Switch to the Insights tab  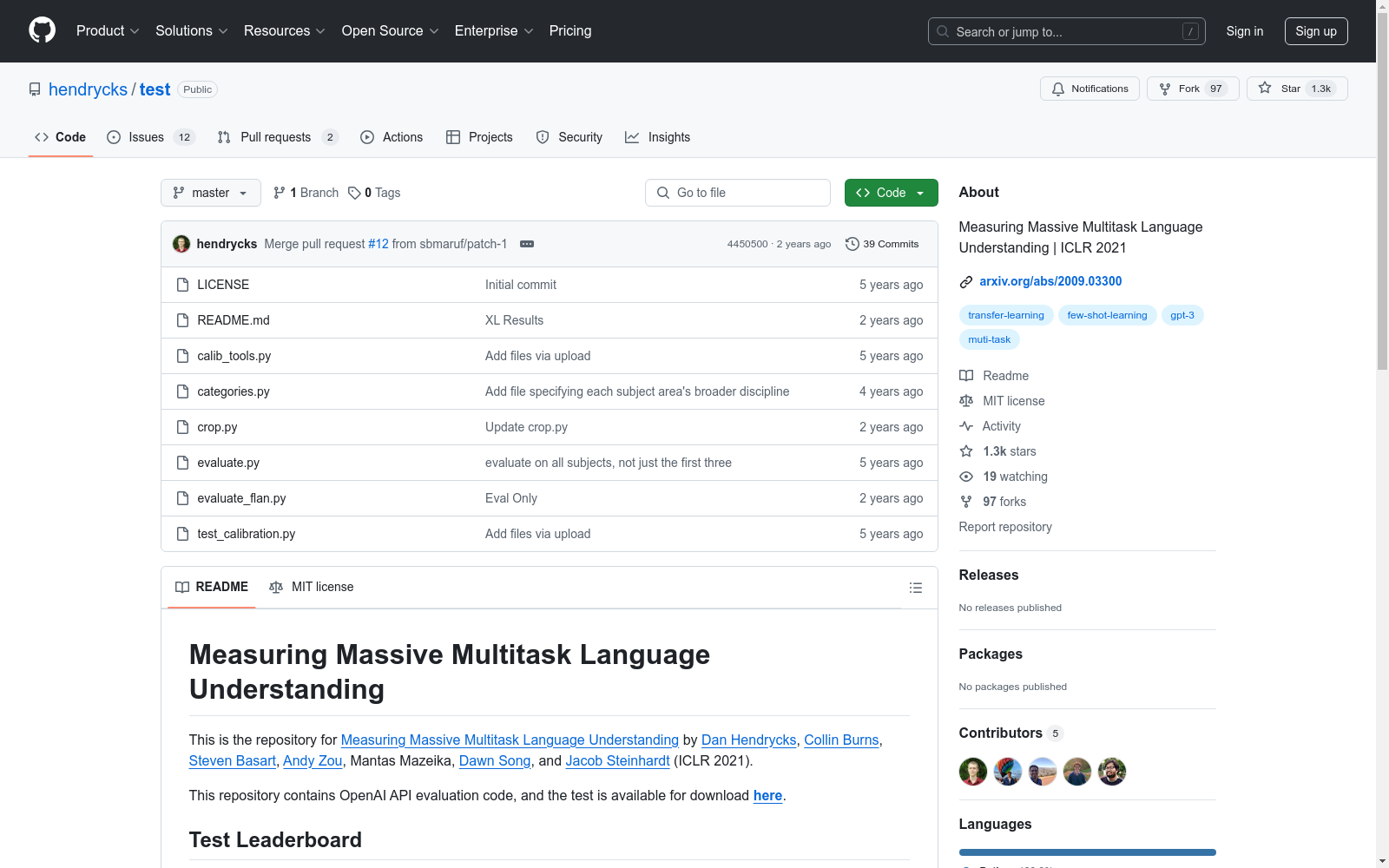point(658,137)
